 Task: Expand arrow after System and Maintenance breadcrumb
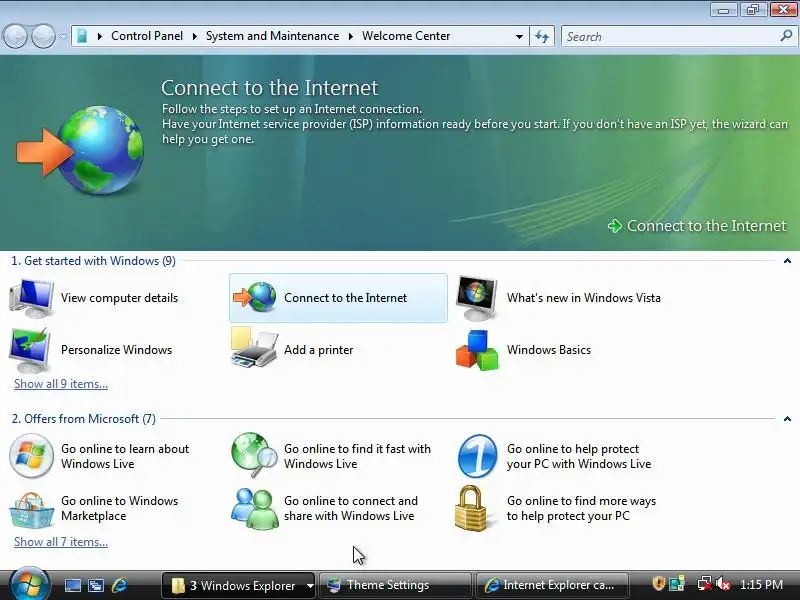(x=351, y=36)
